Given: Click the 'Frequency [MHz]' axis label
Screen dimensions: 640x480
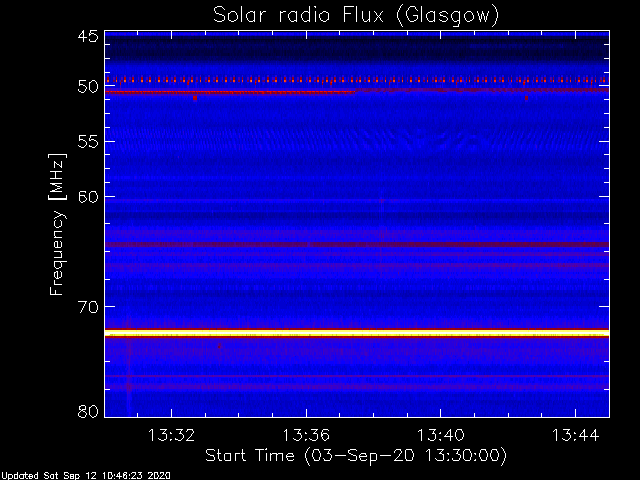Looking at the screenshot, I should (57, 224).
